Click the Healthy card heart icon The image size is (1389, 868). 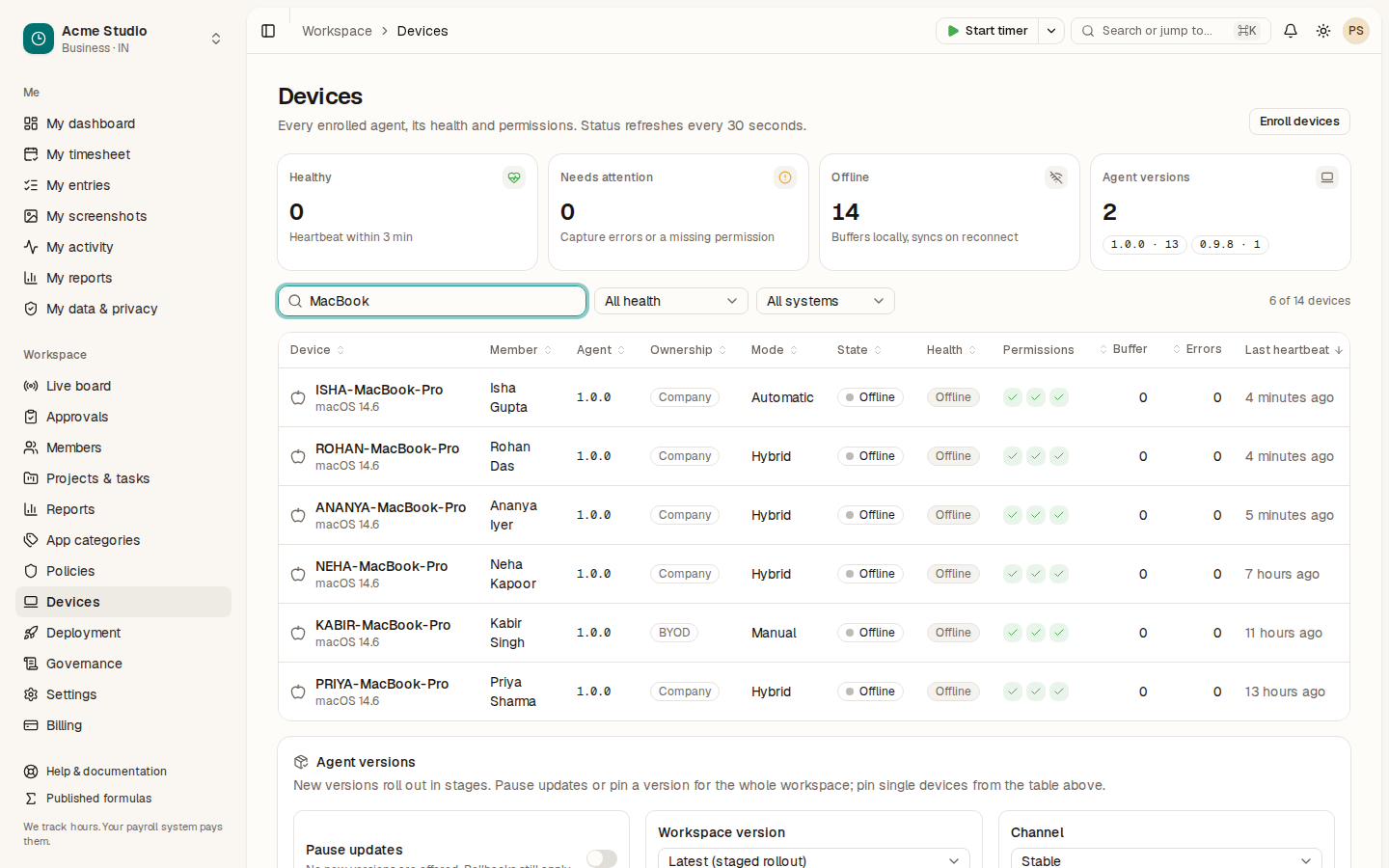(x=514, y=177)
